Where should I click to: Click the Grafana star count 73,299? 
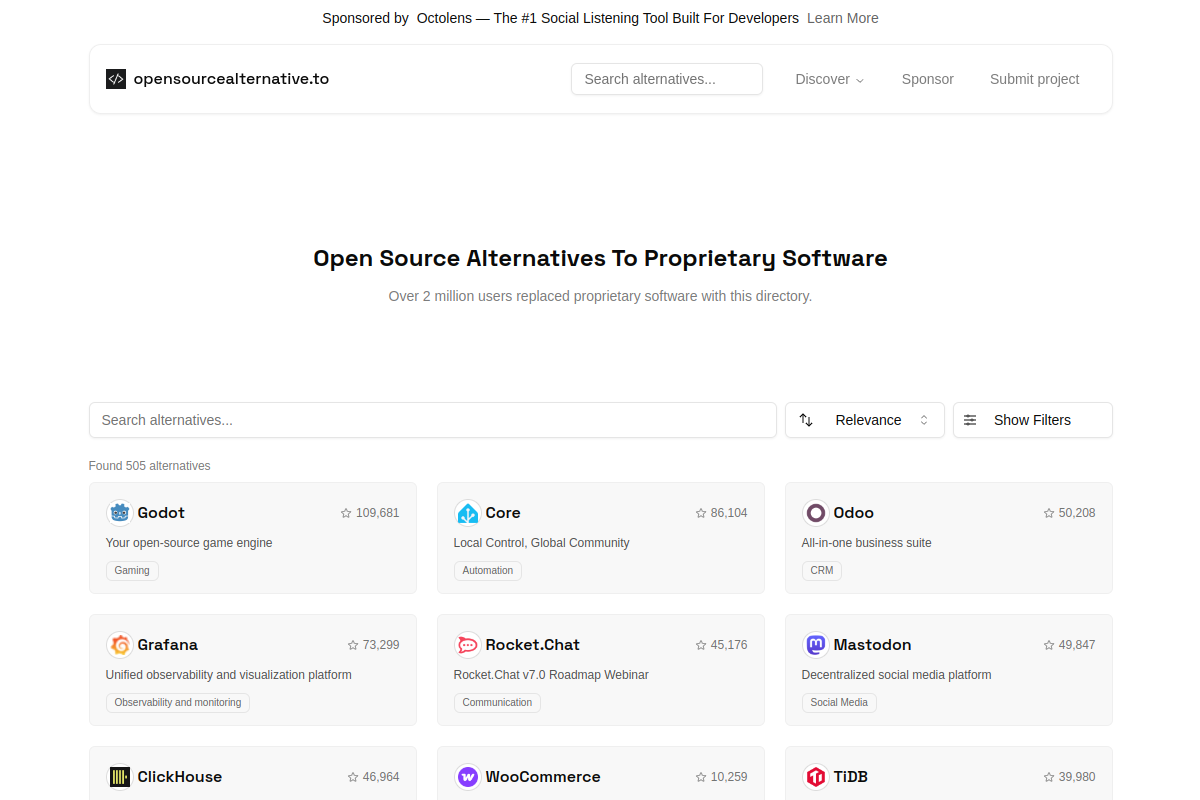pos(381,645)
